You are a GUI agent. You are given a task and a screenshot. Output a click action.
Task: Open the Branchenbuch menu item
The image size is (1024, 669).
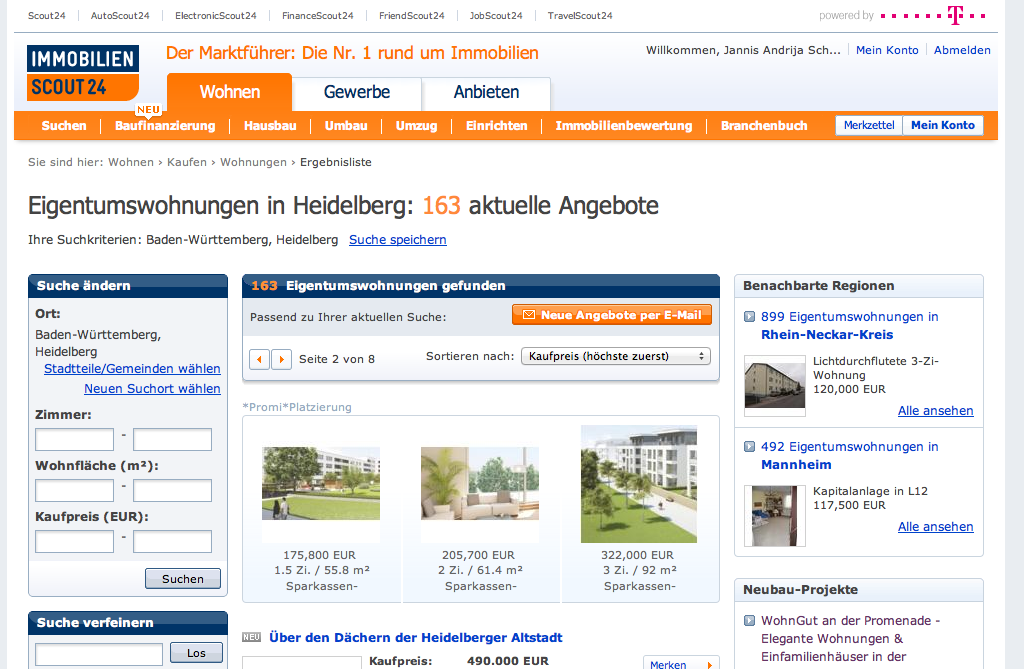point(764,125)
